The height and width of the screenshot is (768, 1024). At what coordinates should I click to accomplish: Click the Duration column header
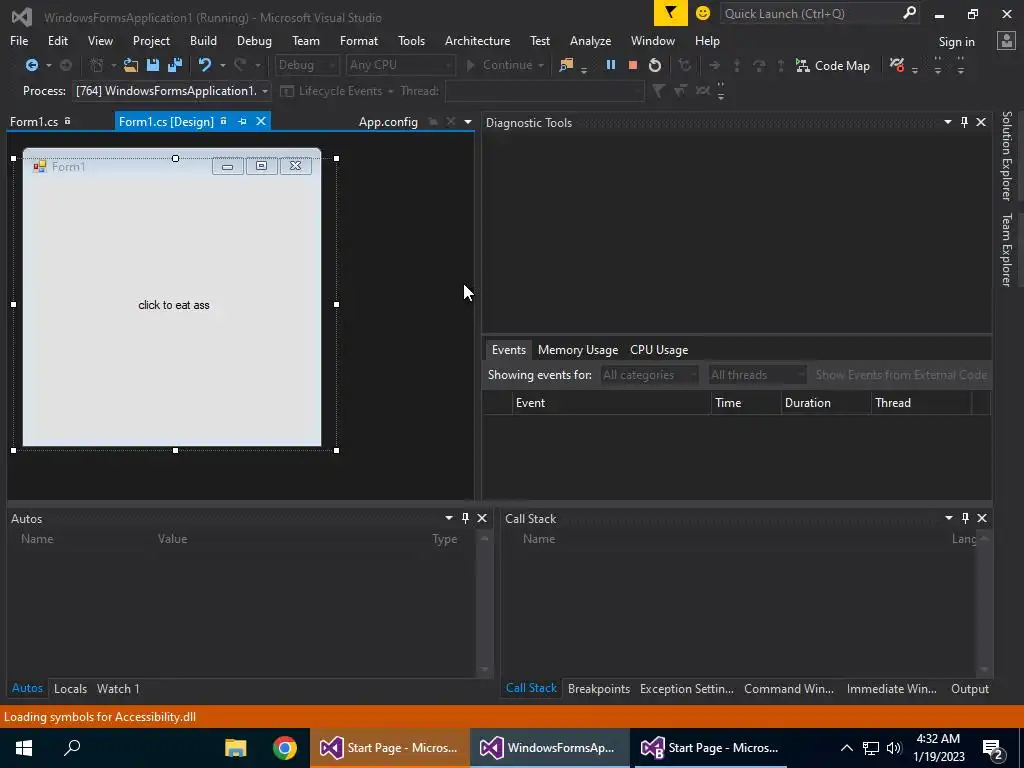point(825,403)
